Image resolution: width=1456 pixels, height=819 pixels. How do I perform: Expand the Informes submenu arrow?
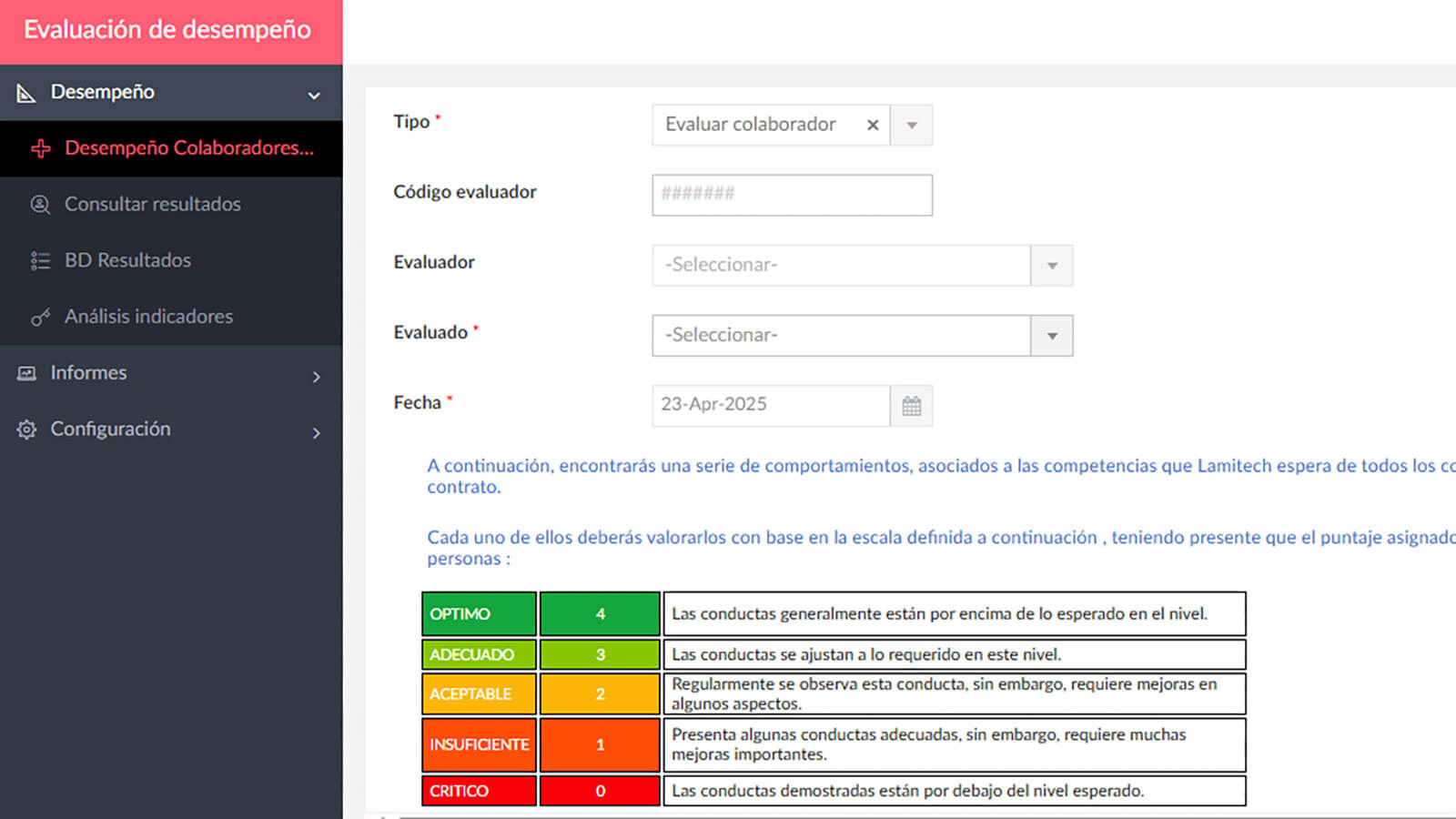[317, 374]
